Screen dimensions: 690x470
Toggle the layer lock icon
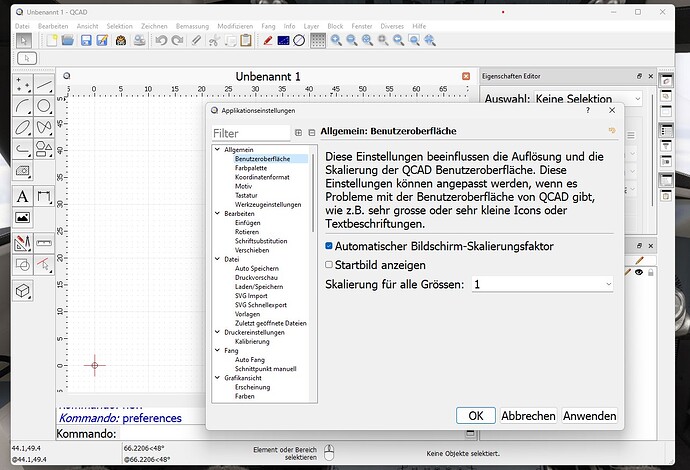tap(650, 272)
